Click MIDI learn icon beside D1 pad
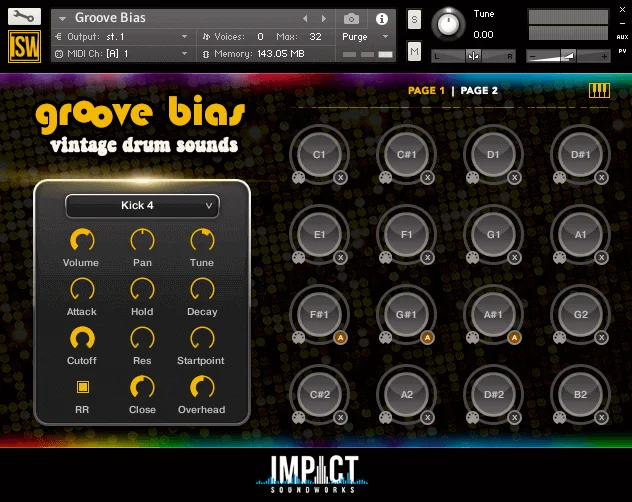 tap(472, 178)
